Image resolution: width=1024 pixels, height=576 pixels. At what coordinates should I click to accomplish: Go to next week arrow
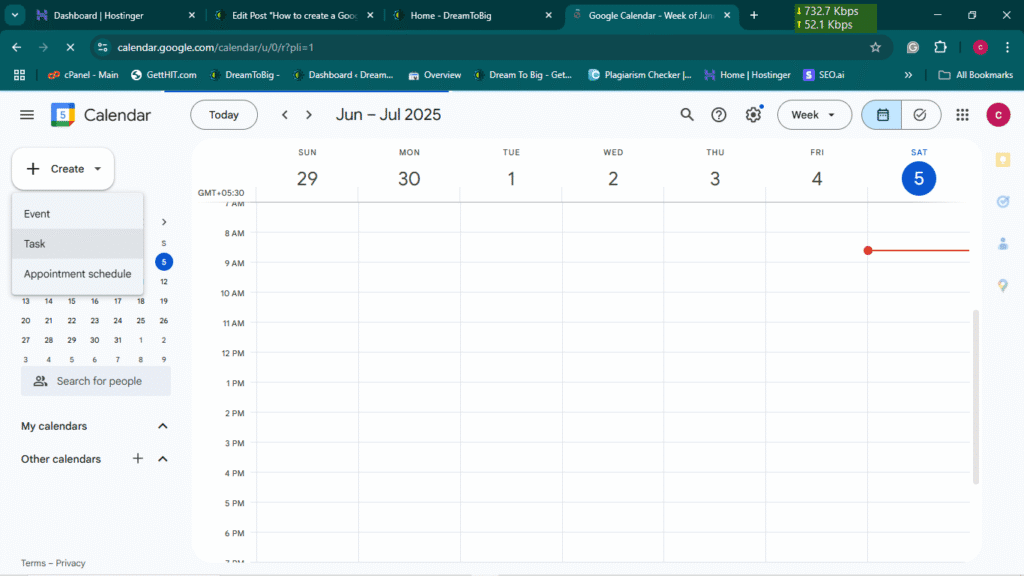(309, 115)
